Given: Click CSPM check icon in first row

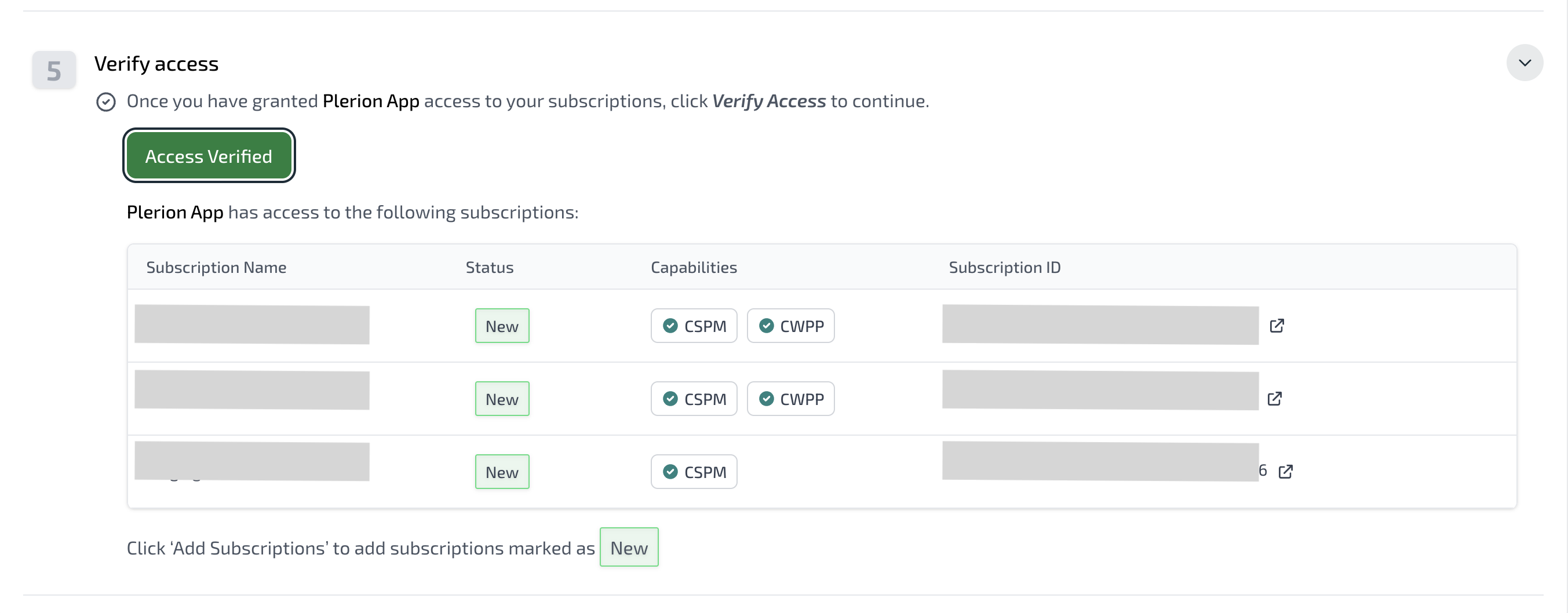Looking at the screenshot, I should [x=670, y=326].
